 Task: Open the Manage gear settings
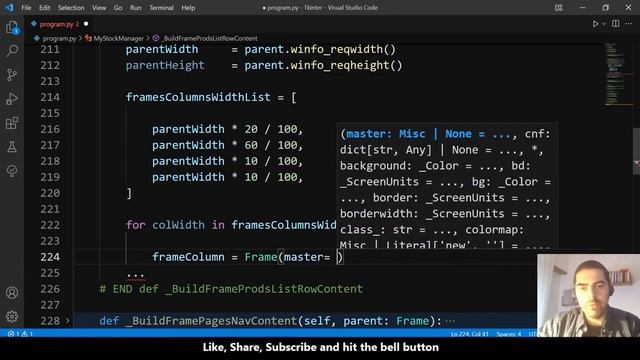click(x=12, y=316)
